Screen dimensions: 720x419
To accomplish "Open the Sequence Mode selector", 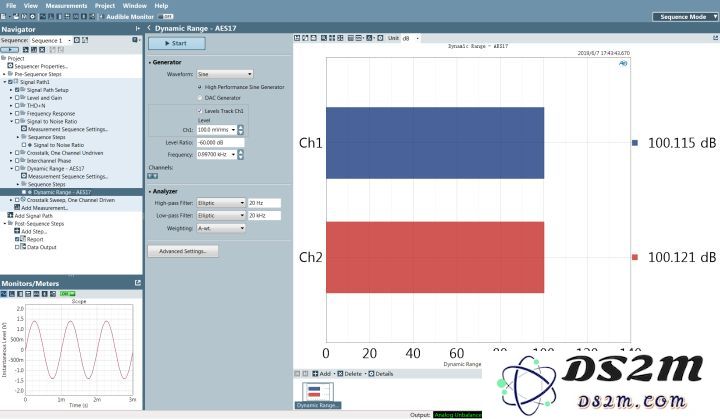I will (x=685, y=17).
